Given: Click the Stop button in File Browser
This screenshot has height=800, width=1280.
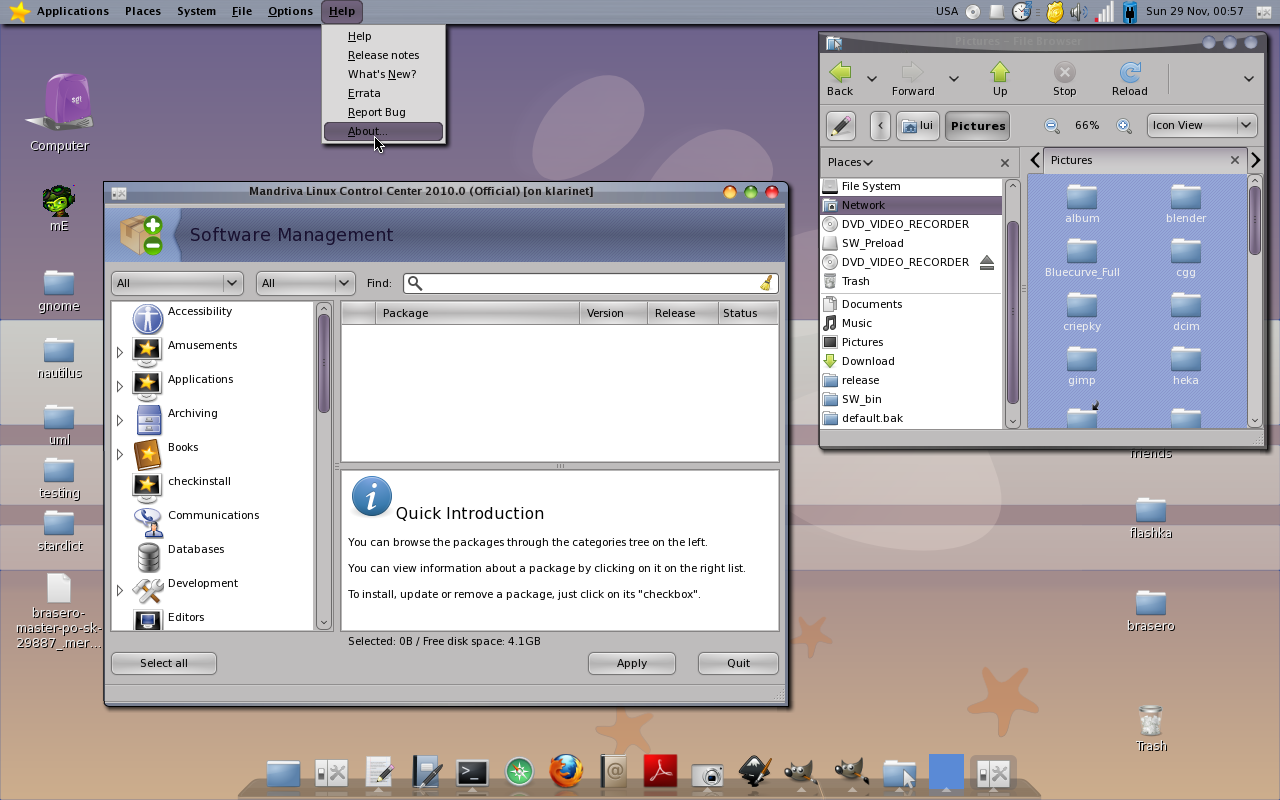Looking at the screenshot, I should (x=1065, y=79).
